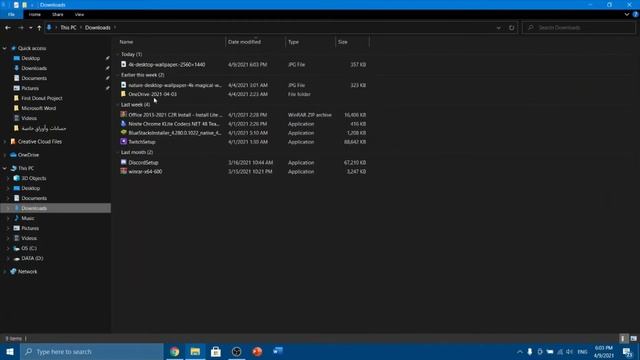The image size is (640, 360).
Task: Open the volume control tray icon
Action: (570, 352)
